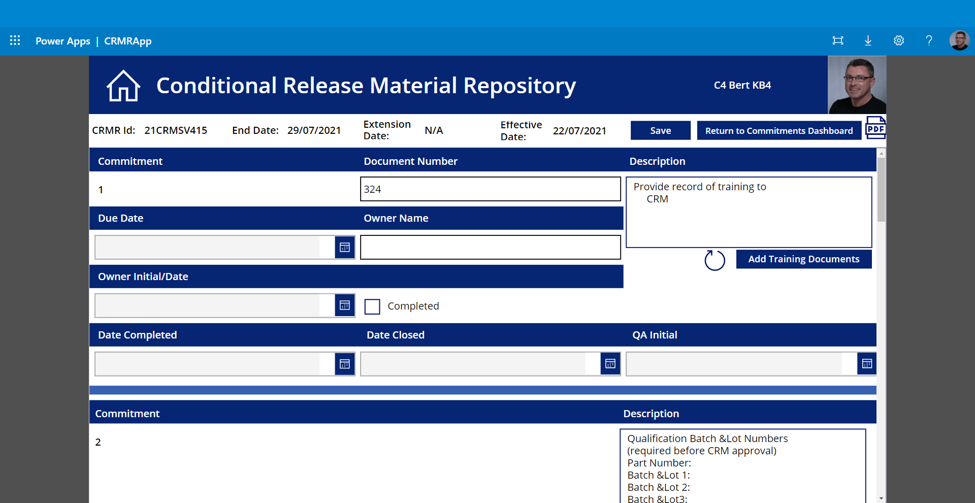Click the empty Owner Name text field

[x=490, y=247]
